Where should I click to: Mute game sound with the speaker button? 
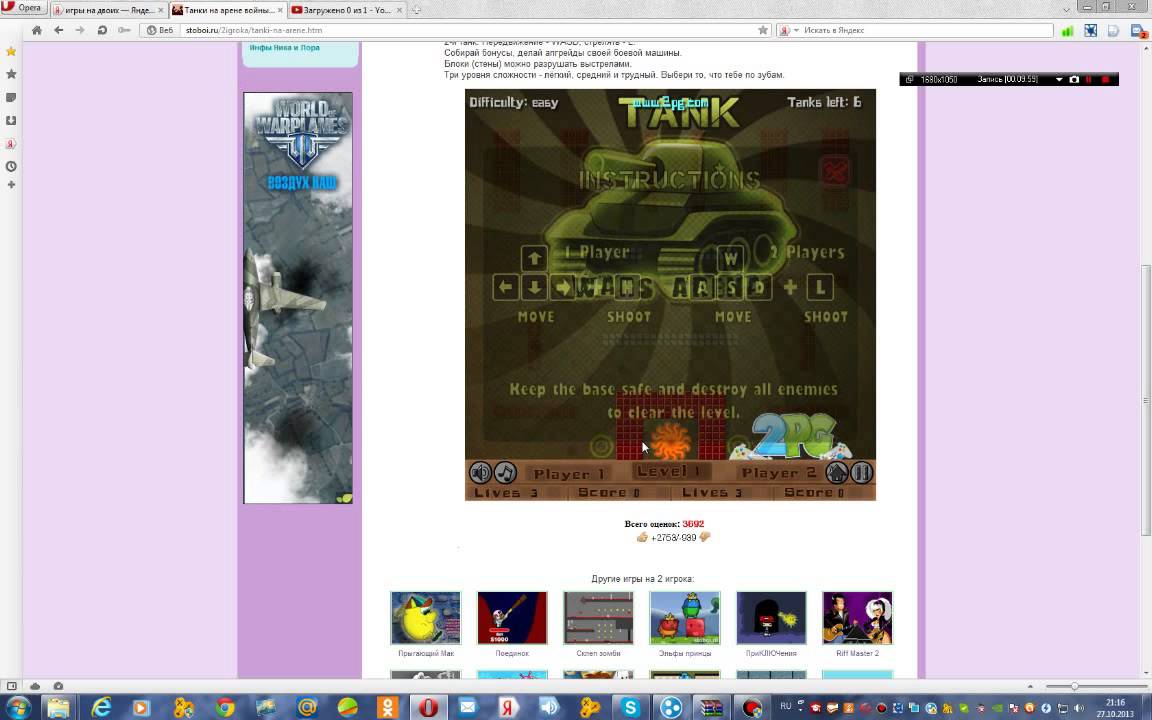pos(480,472)
